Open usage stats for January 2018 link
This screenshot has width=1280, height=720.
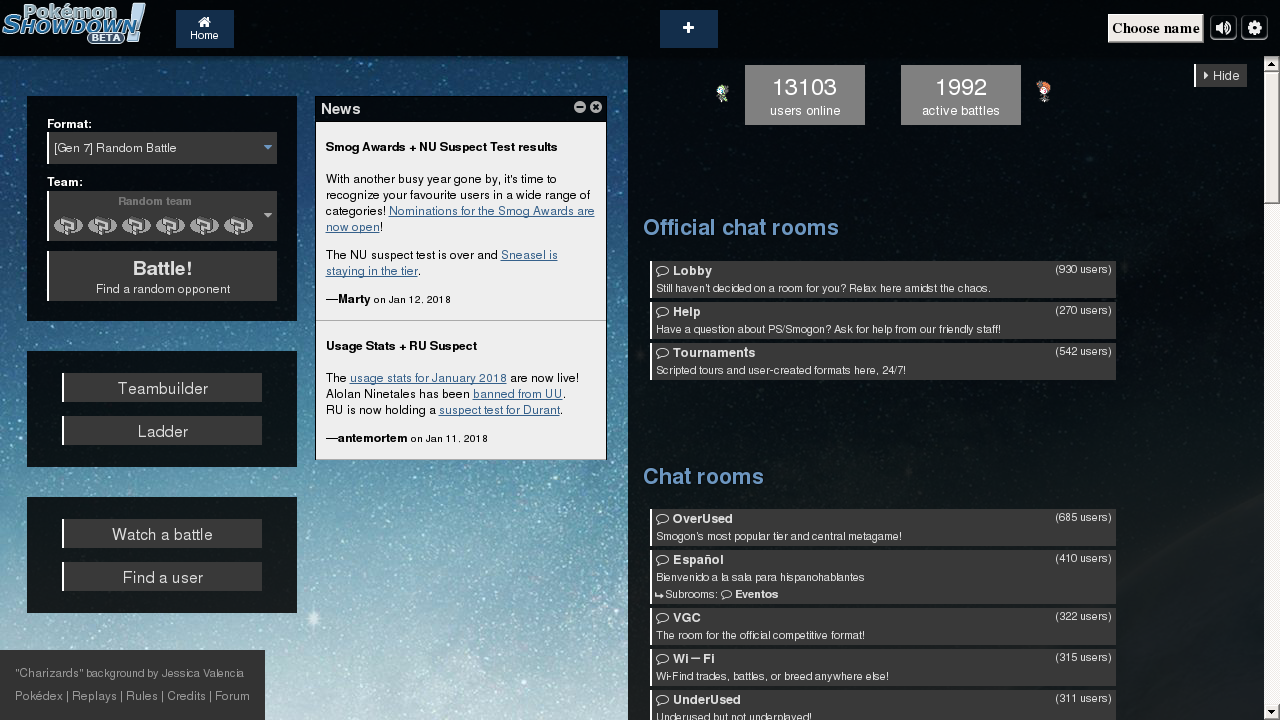(428, 378)
